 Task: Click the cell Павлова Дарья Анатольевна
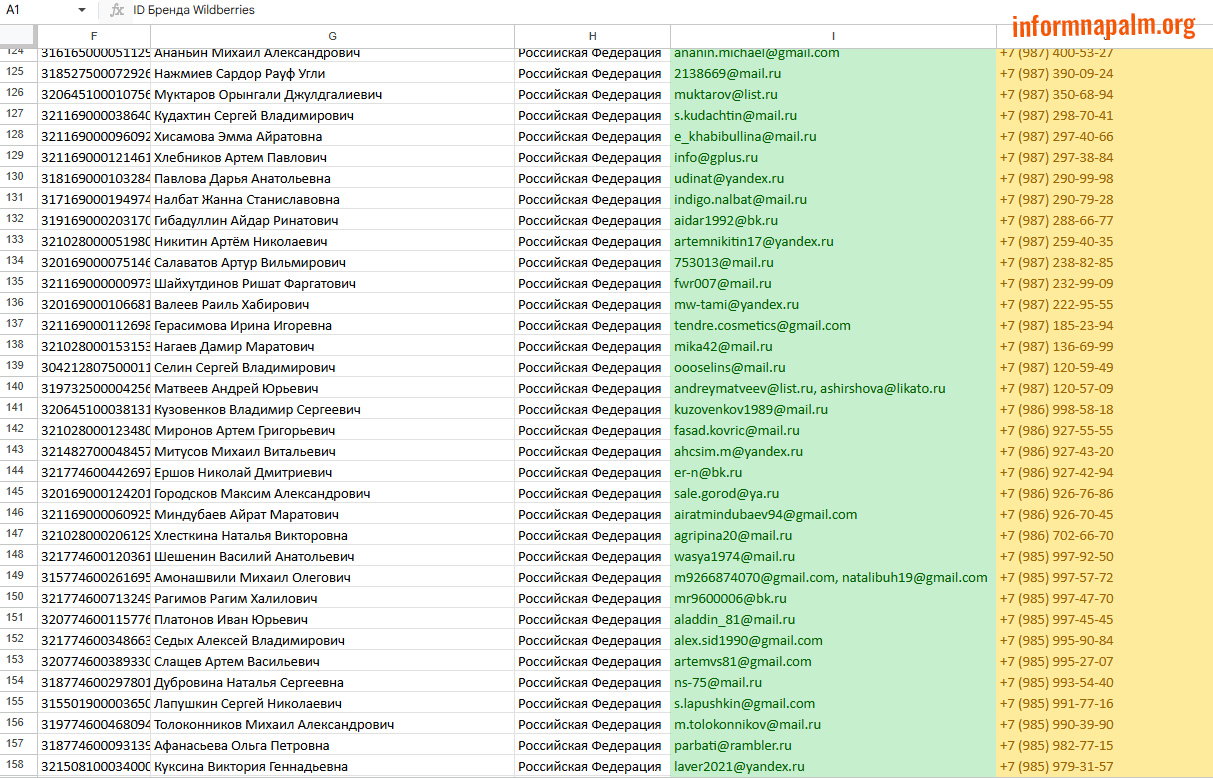[332, 178]
